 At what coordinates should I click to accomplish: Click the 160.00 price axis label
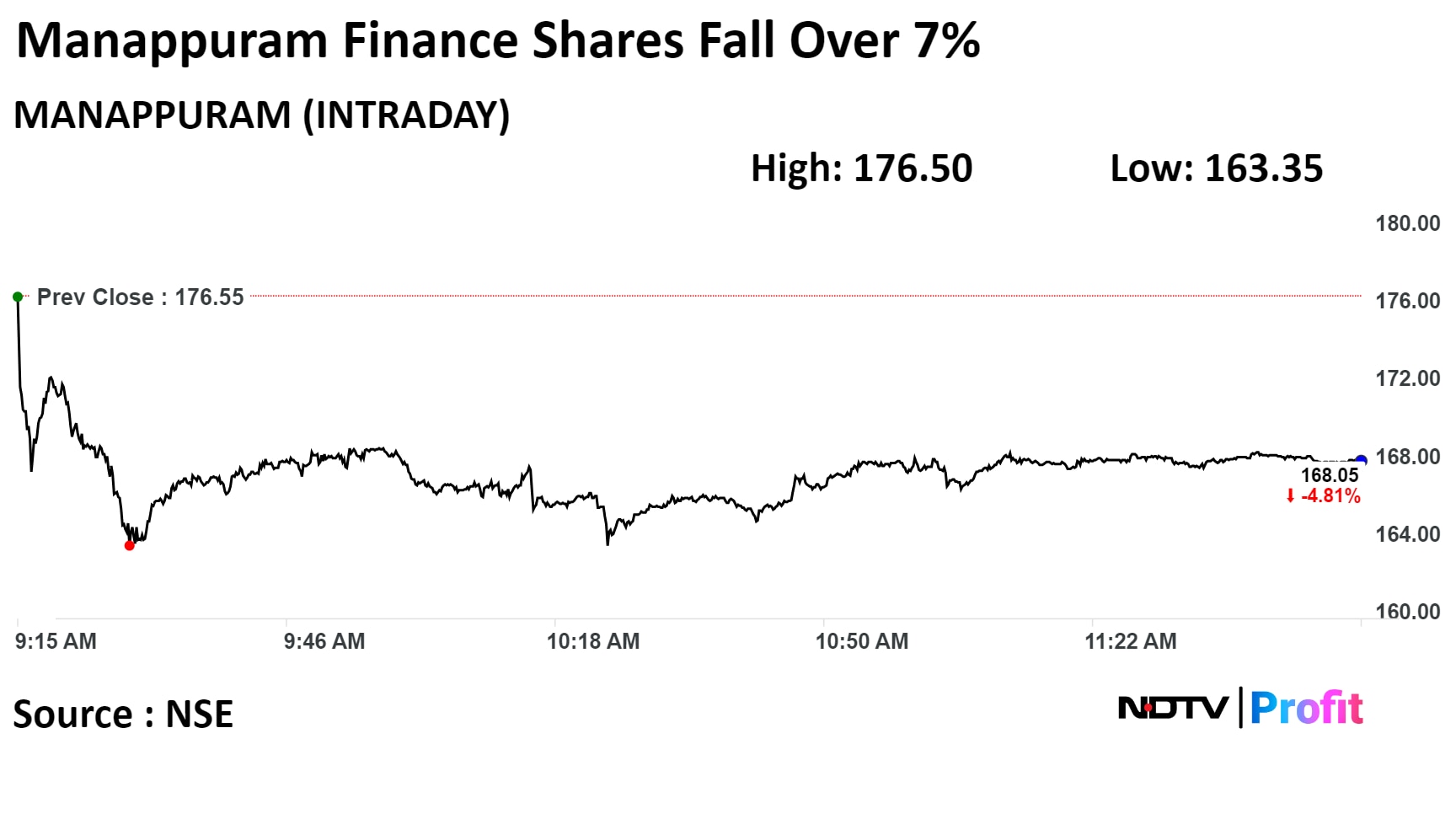coord(1407,611)
